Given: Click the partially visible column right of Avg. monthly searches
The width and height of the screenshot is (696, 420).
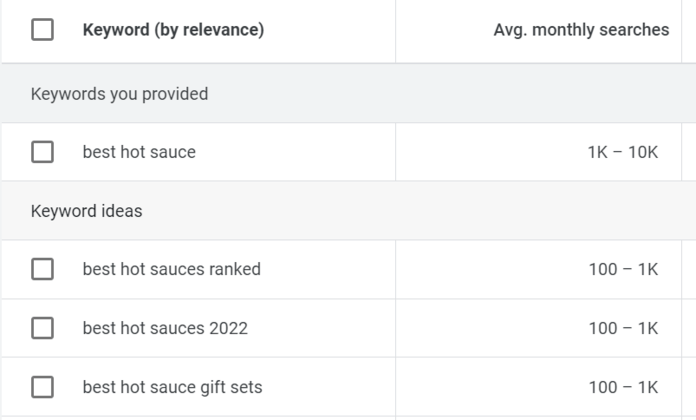Looking at the screenshot, I should click(691, 30).
